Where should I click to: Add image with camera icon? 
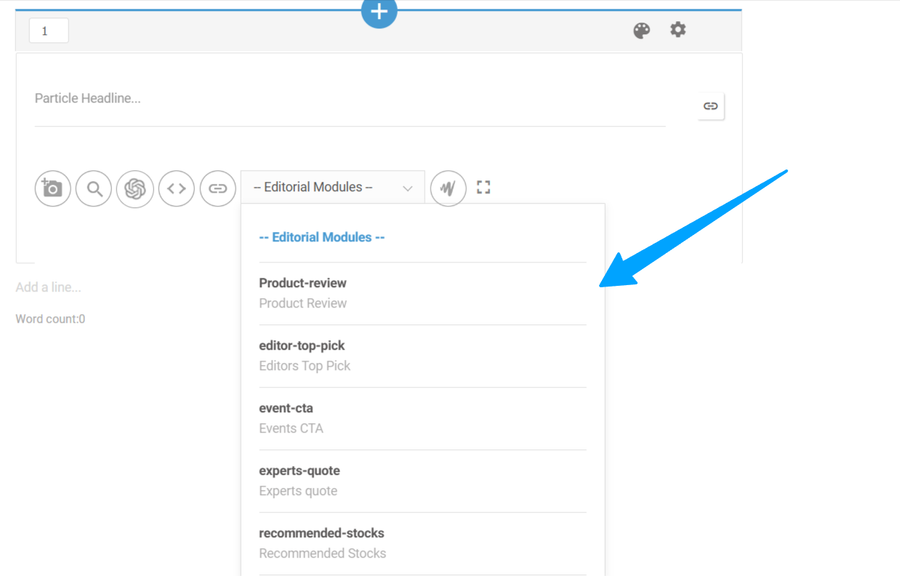coord(53,188)
